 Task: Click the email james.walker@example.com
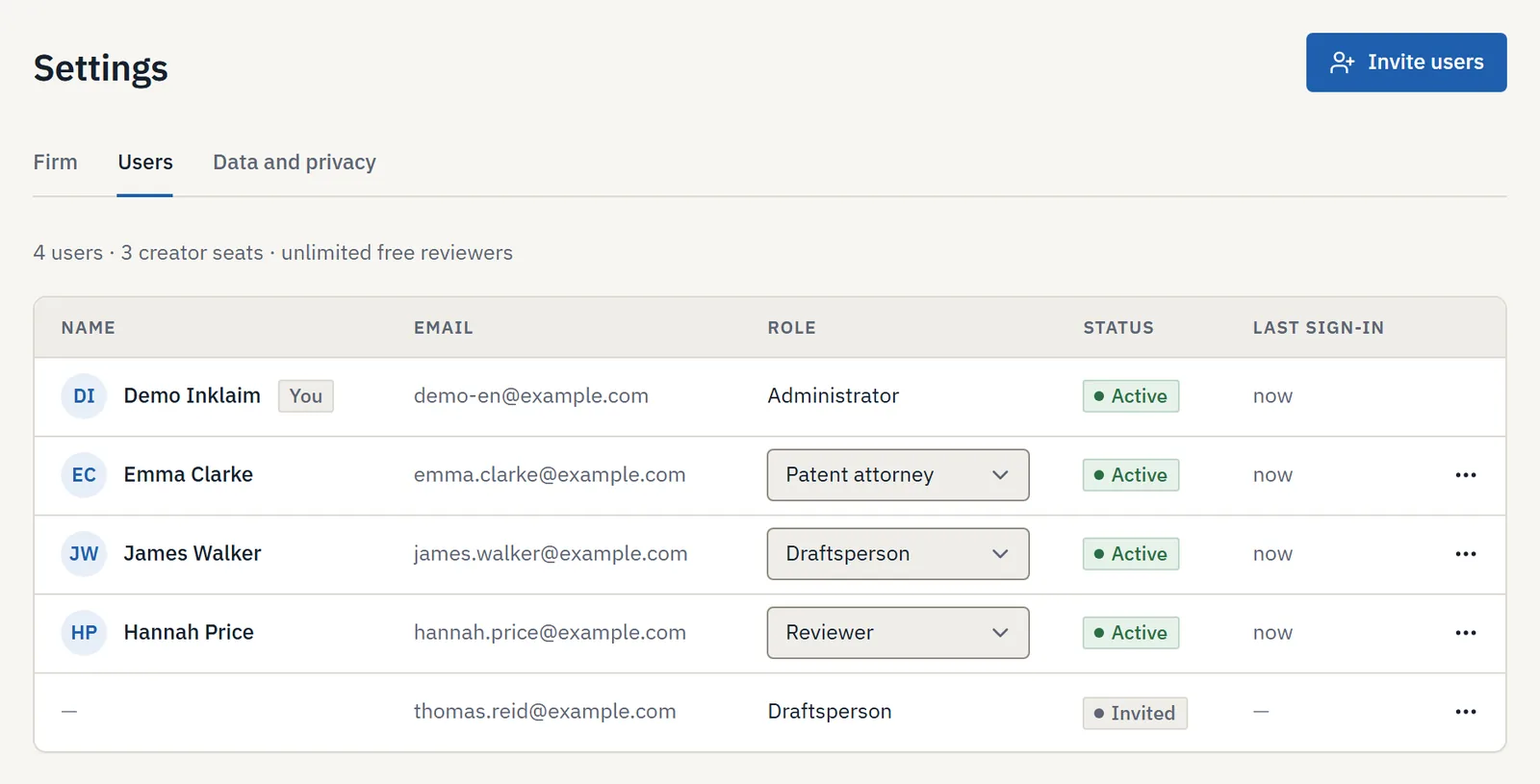551,553
